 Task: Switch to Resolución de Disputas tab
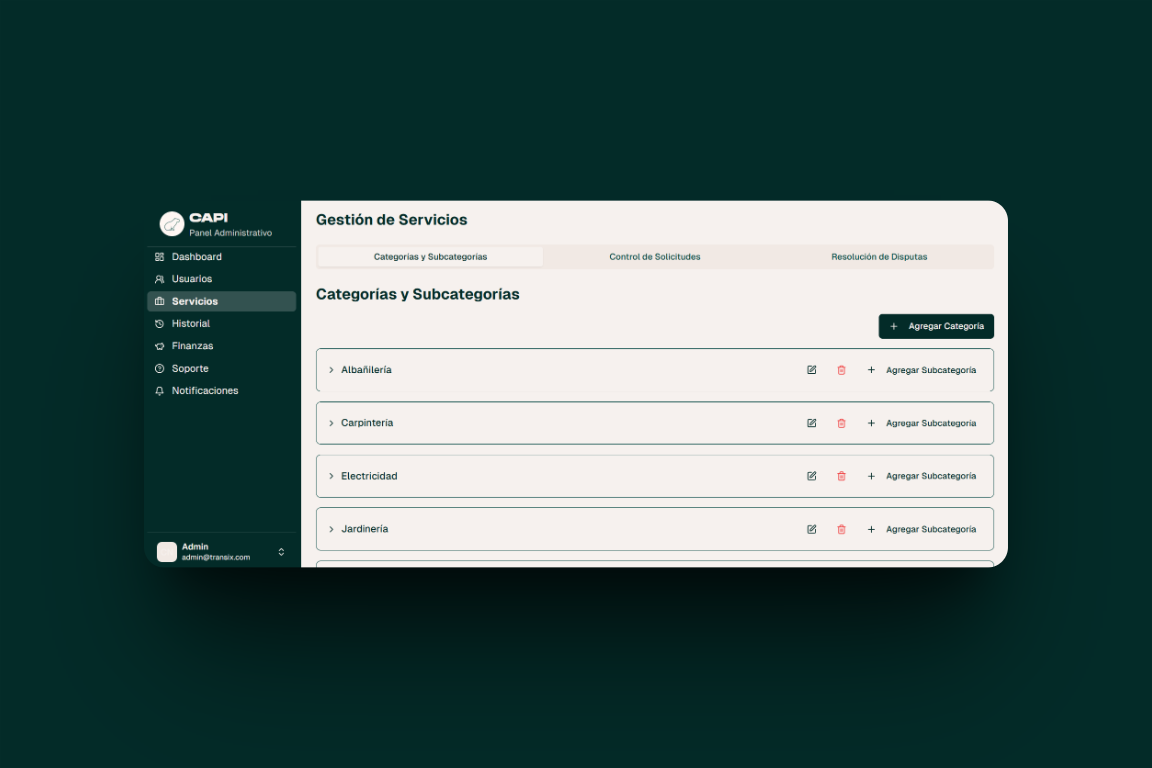[x=879, y=257]
